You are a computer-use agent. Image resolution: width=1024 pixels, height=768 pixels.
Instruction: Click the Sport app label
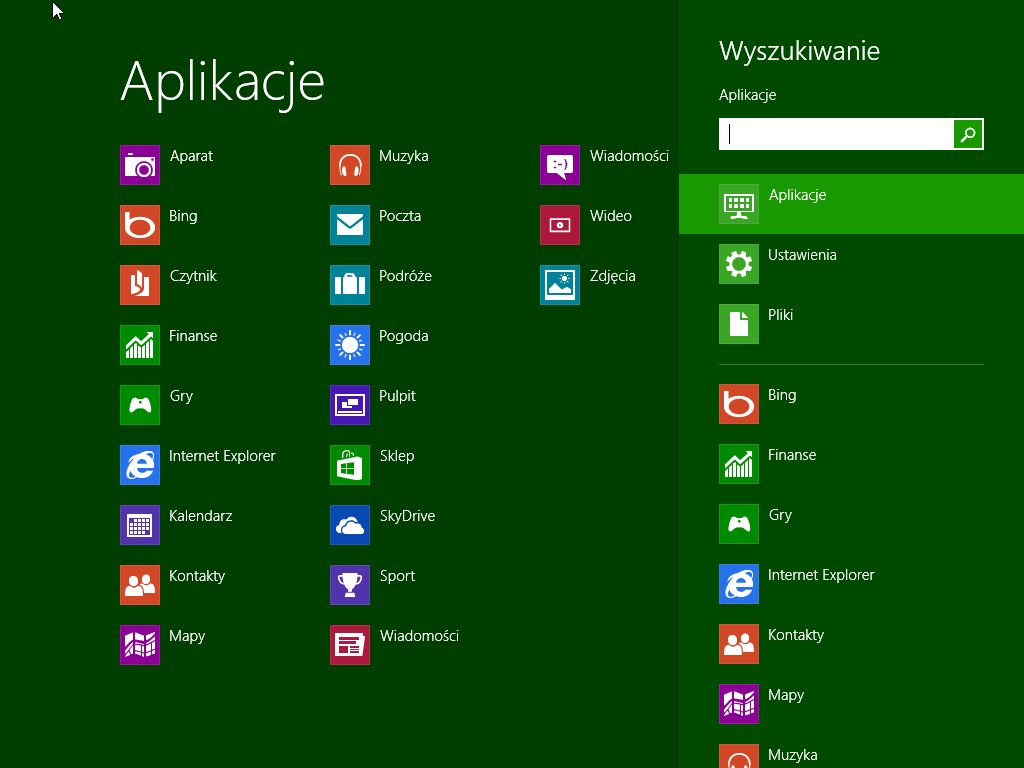point(398,577)
